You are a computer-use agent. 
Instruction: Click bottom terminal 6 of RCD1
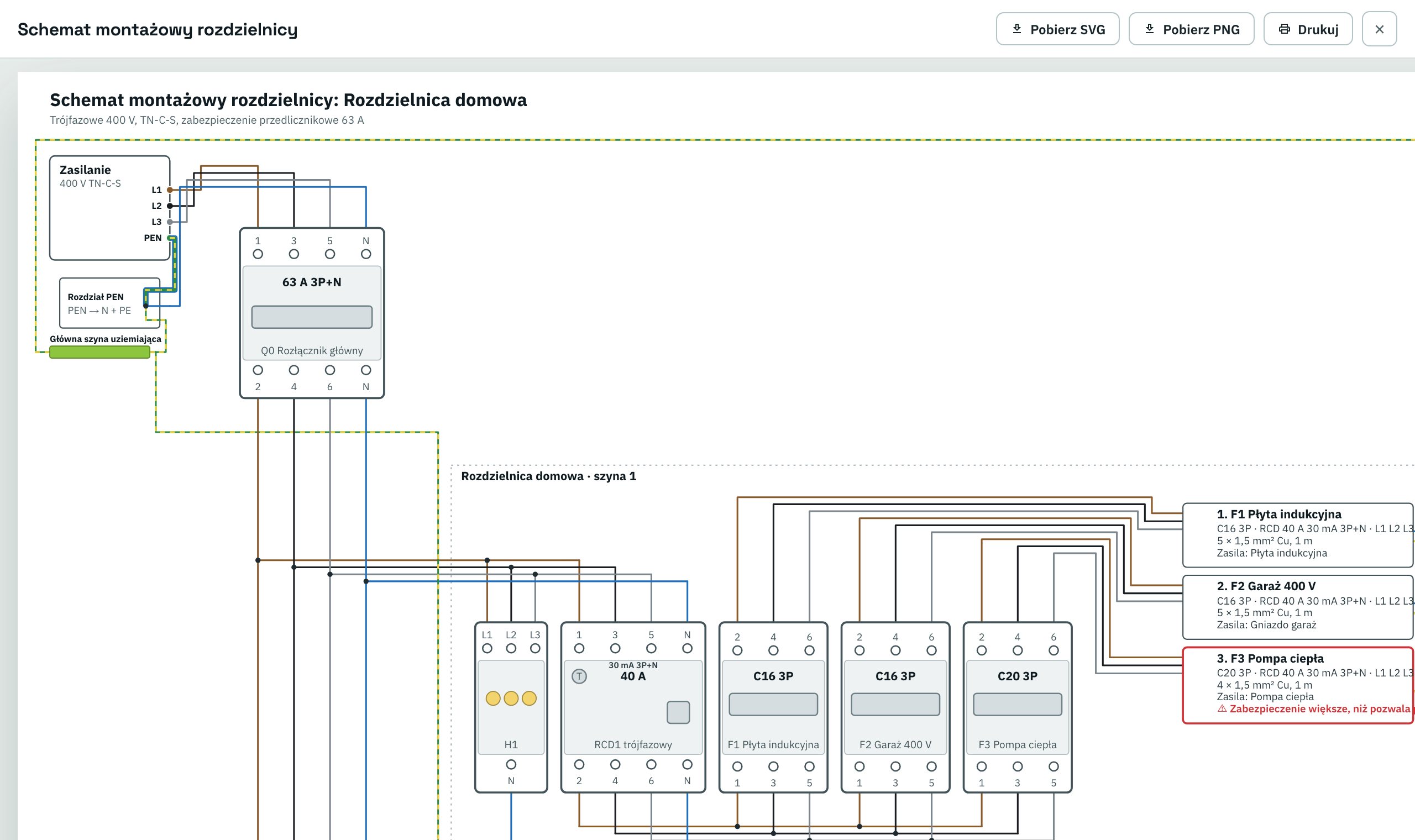pos(652,765)
